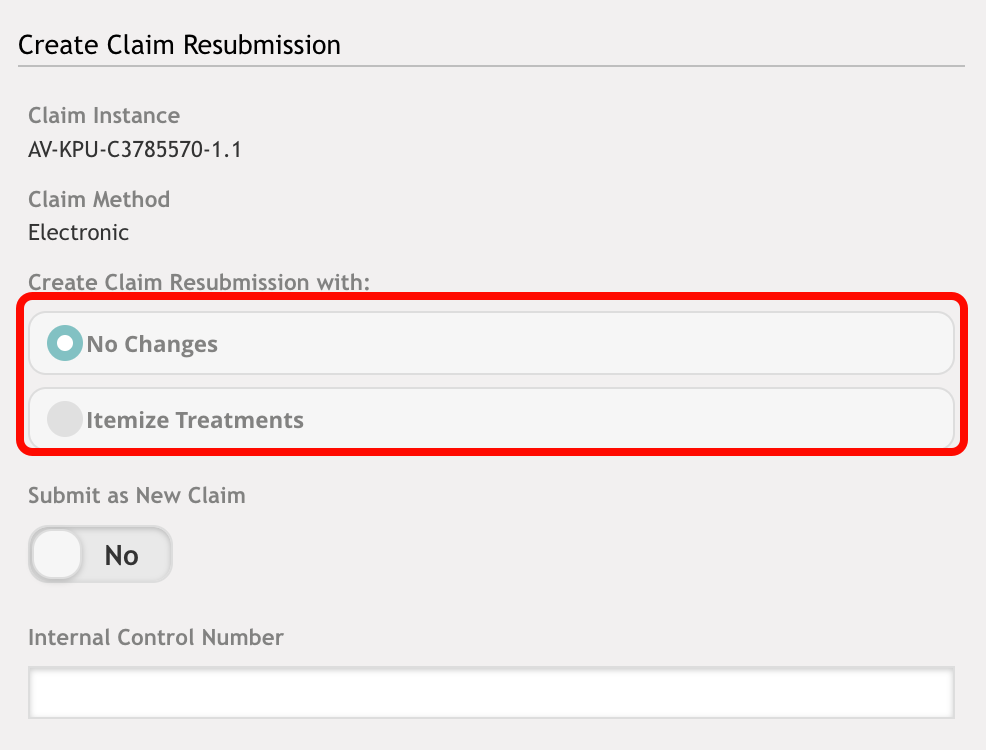Click the teal selected radio indicator
986x750 pixels.
click(x=65, y=343)
